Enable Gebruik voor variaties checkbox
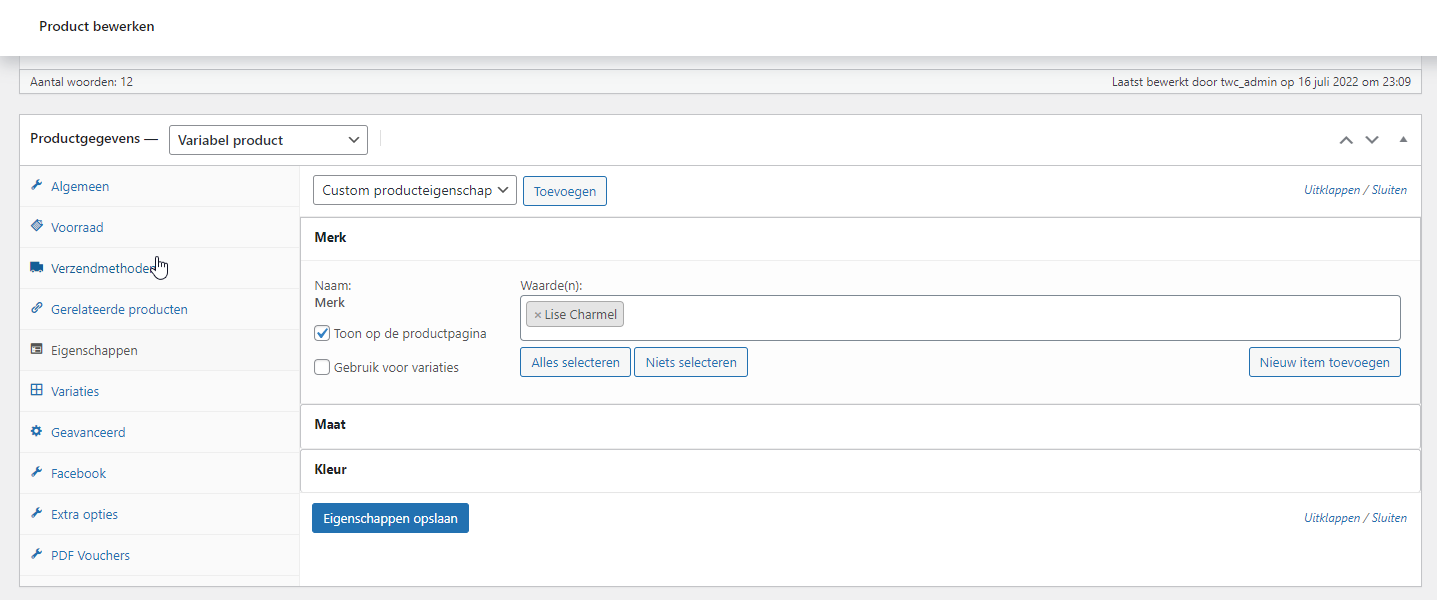The image size is (1437, 600). 322,367
